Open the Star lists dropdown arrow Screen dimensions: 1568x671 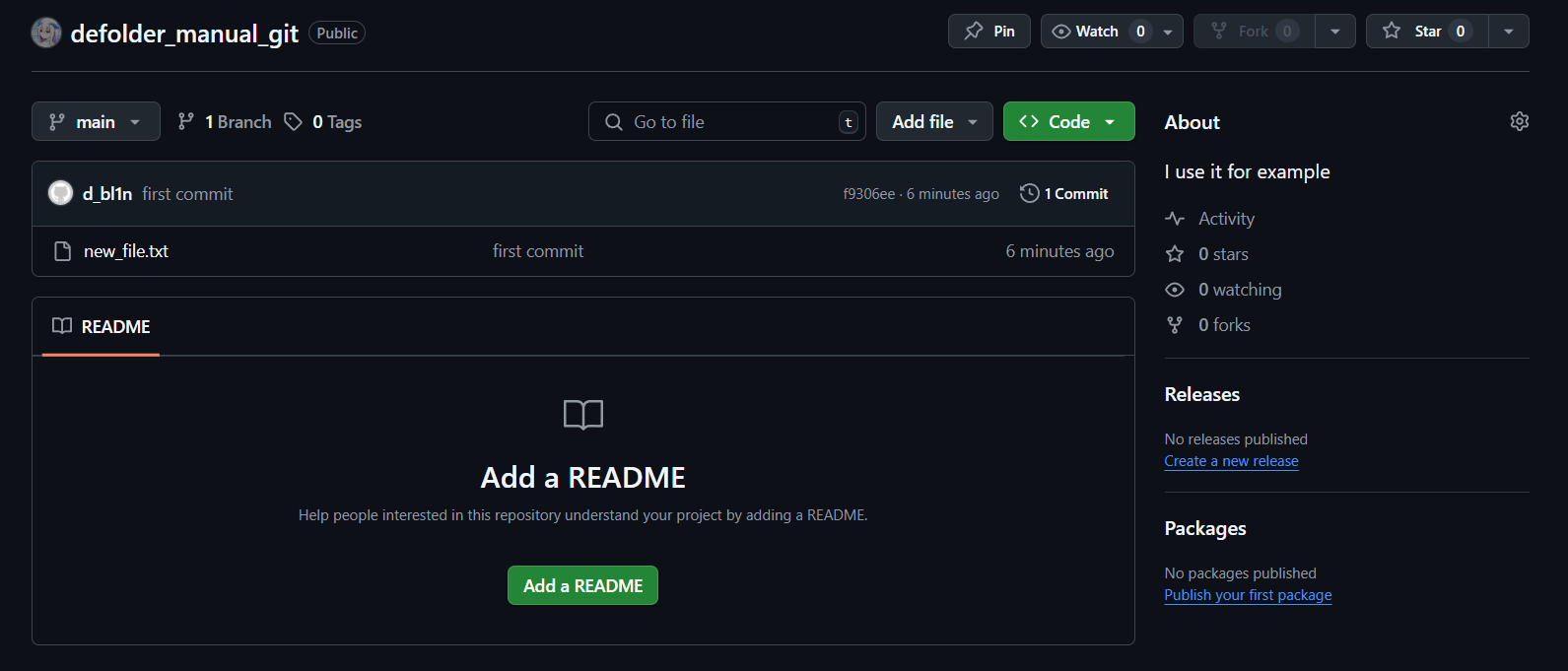point(1509,32)
